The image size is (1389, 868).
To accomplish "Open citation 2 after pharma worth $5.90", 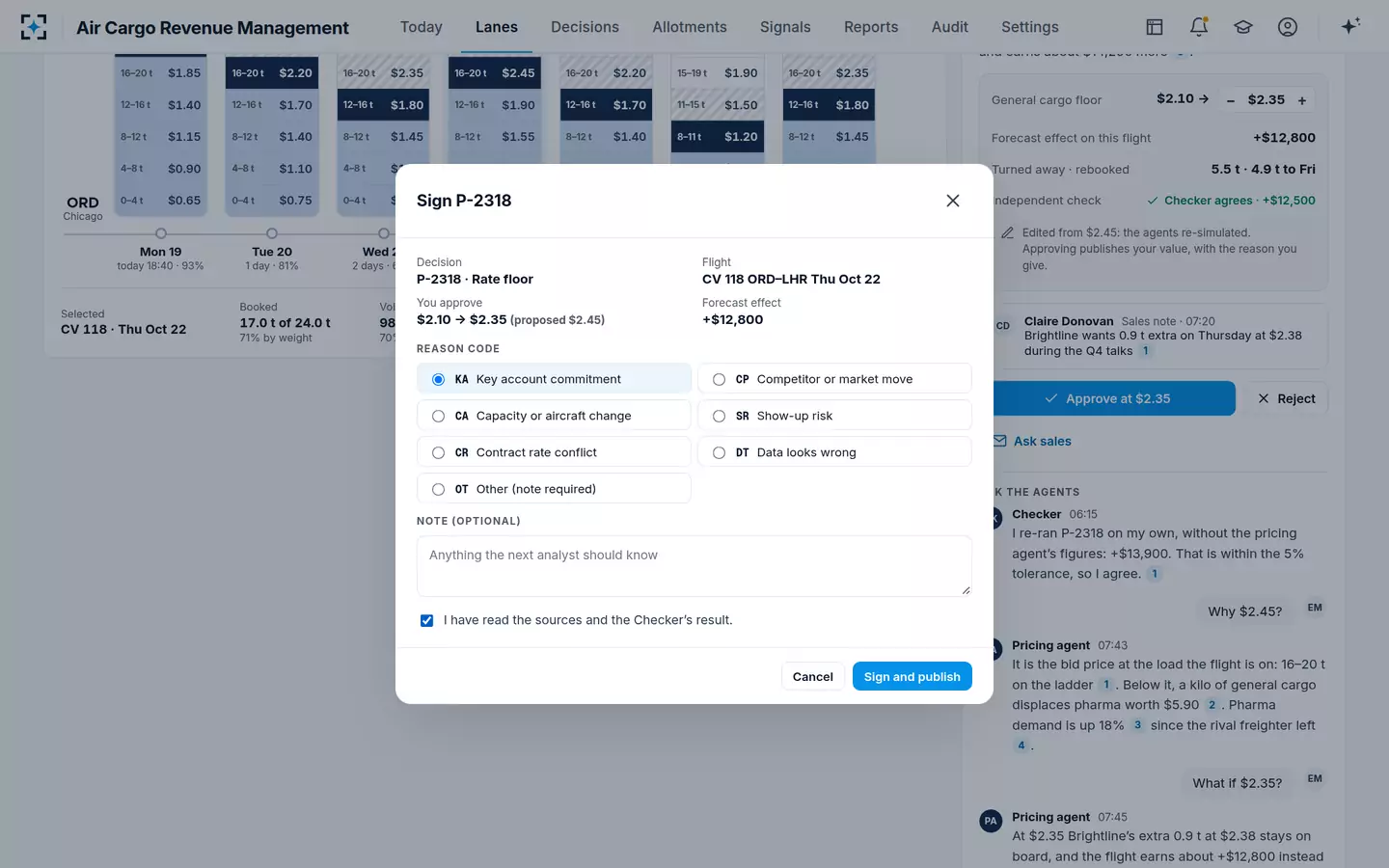I will click(x=1212, y=705).
